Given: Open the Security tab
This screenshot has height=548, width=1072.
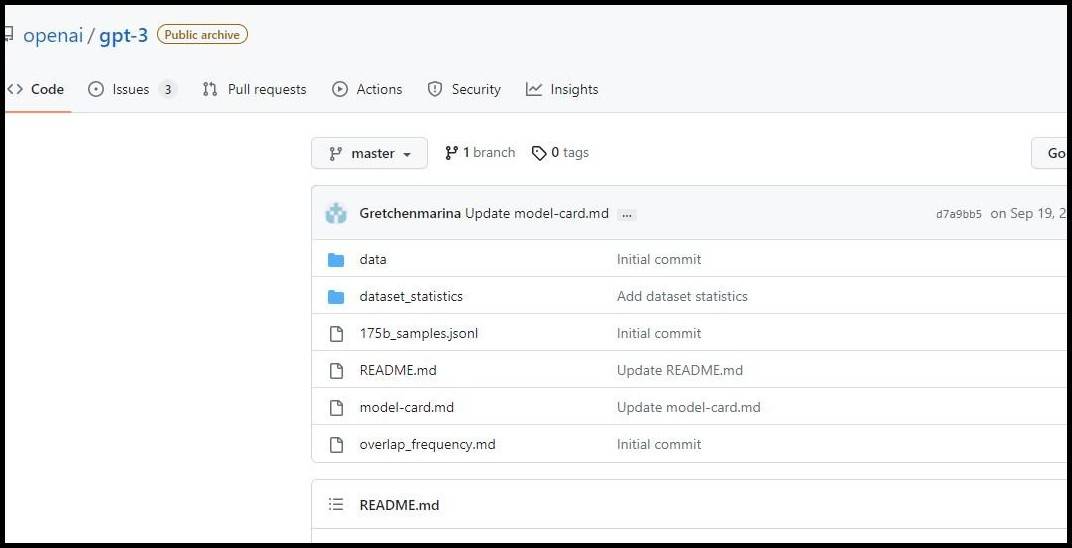Looking at the screenshot, I should [464, 90].
